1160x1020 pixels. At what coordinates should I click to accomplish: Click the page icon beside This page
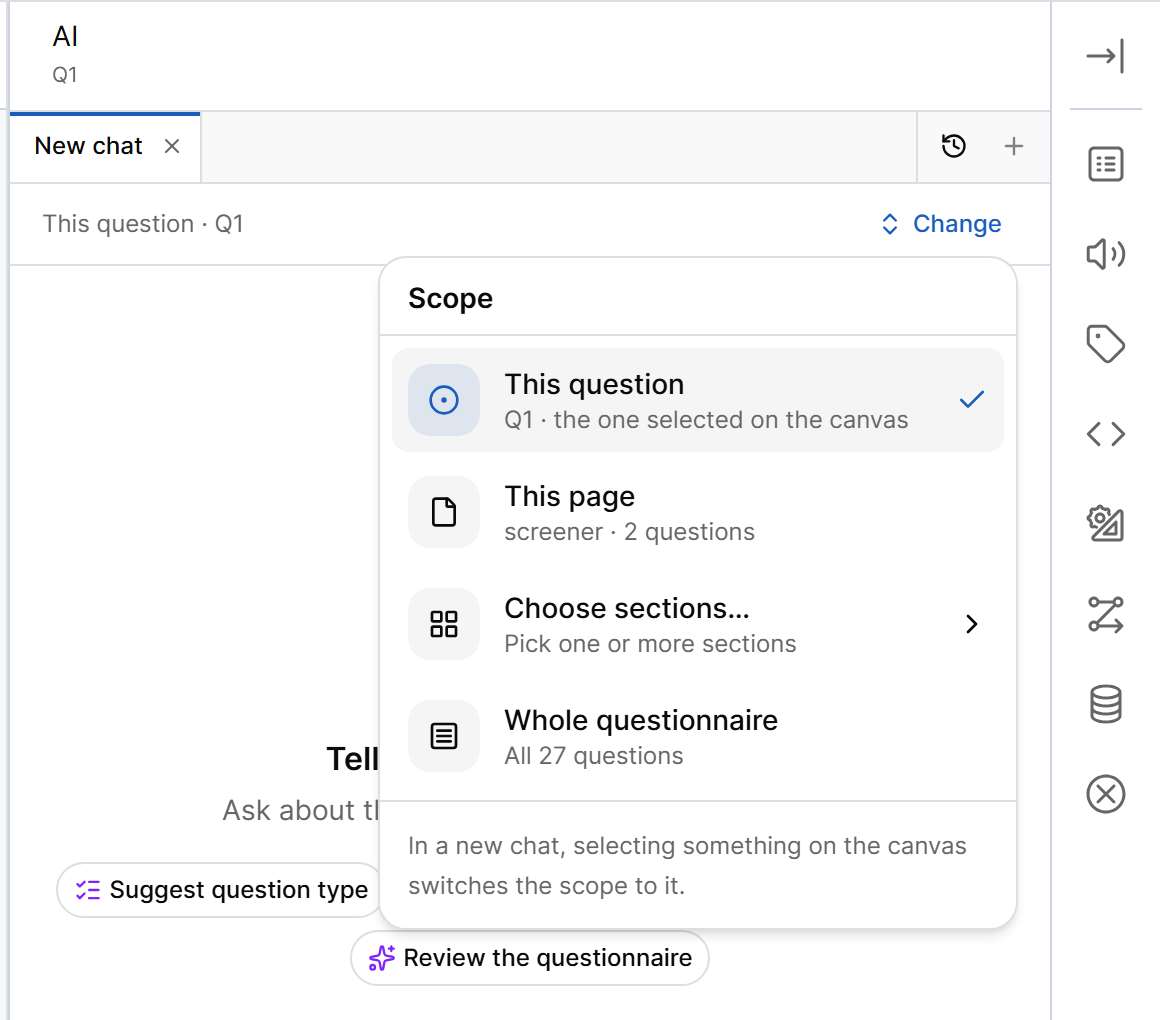tap(444, 512)
